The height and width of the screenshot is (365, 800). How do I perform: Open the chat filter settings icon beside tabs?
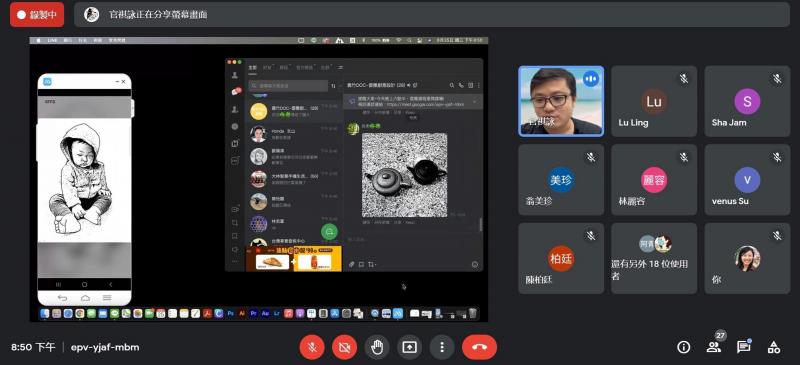point(340,67)
